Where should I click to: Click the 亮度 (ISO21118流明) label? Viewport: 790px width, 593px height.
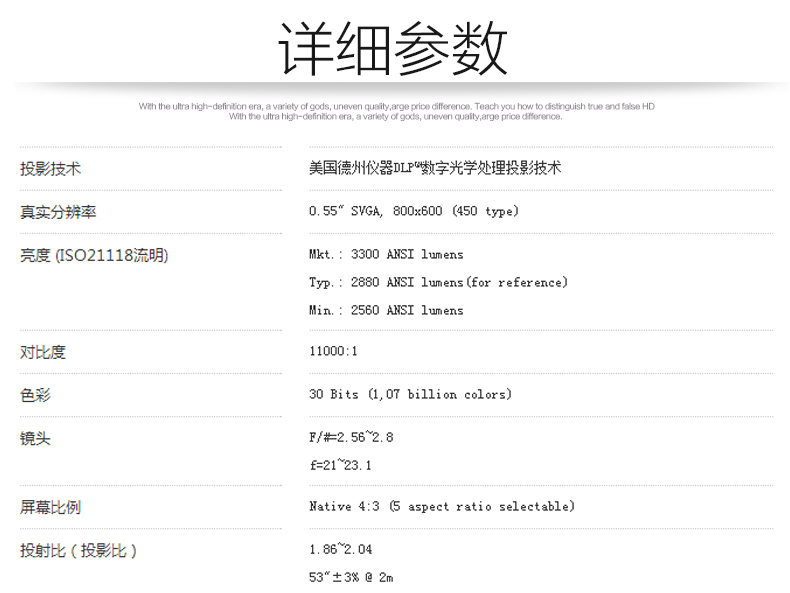[x=94, y=255]
